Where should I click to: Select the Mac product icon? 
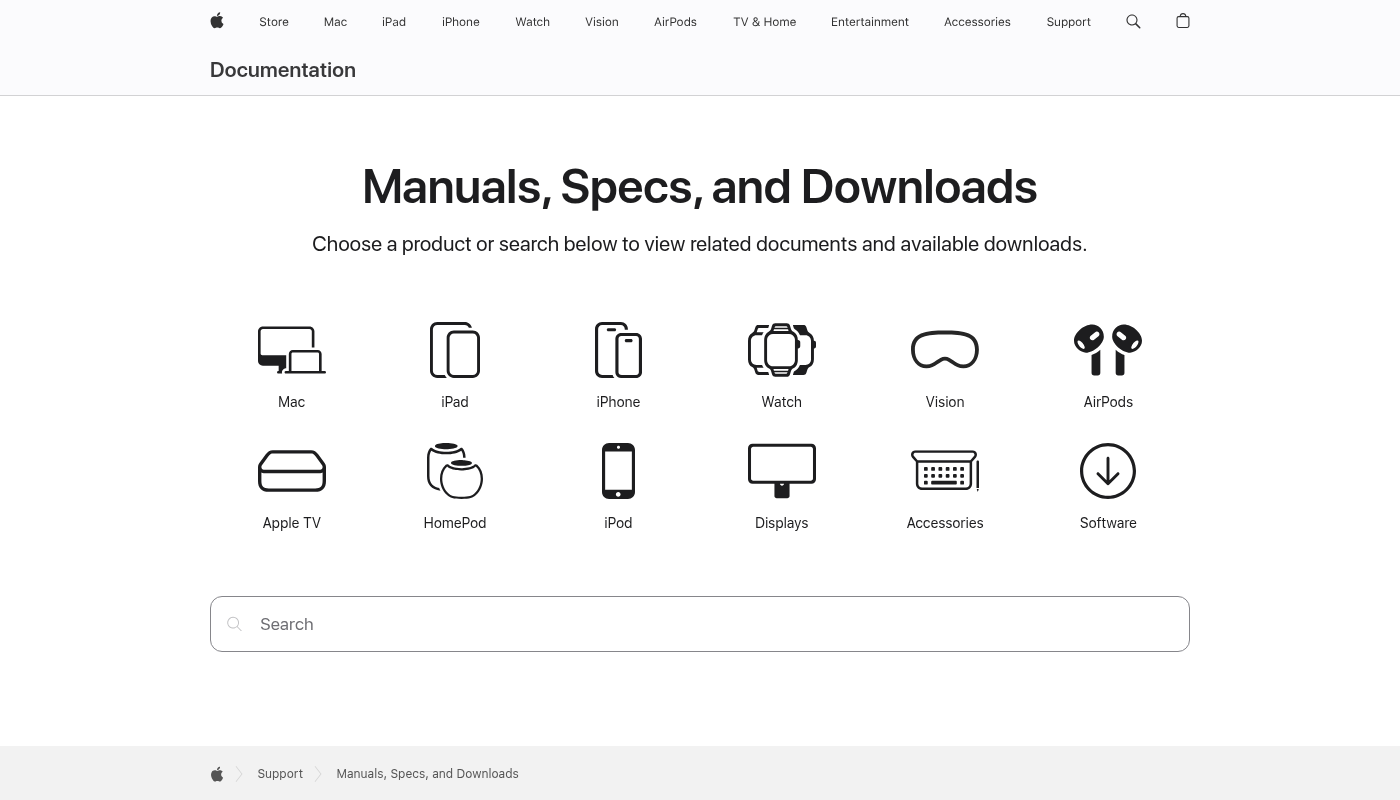tap(291, 350)
